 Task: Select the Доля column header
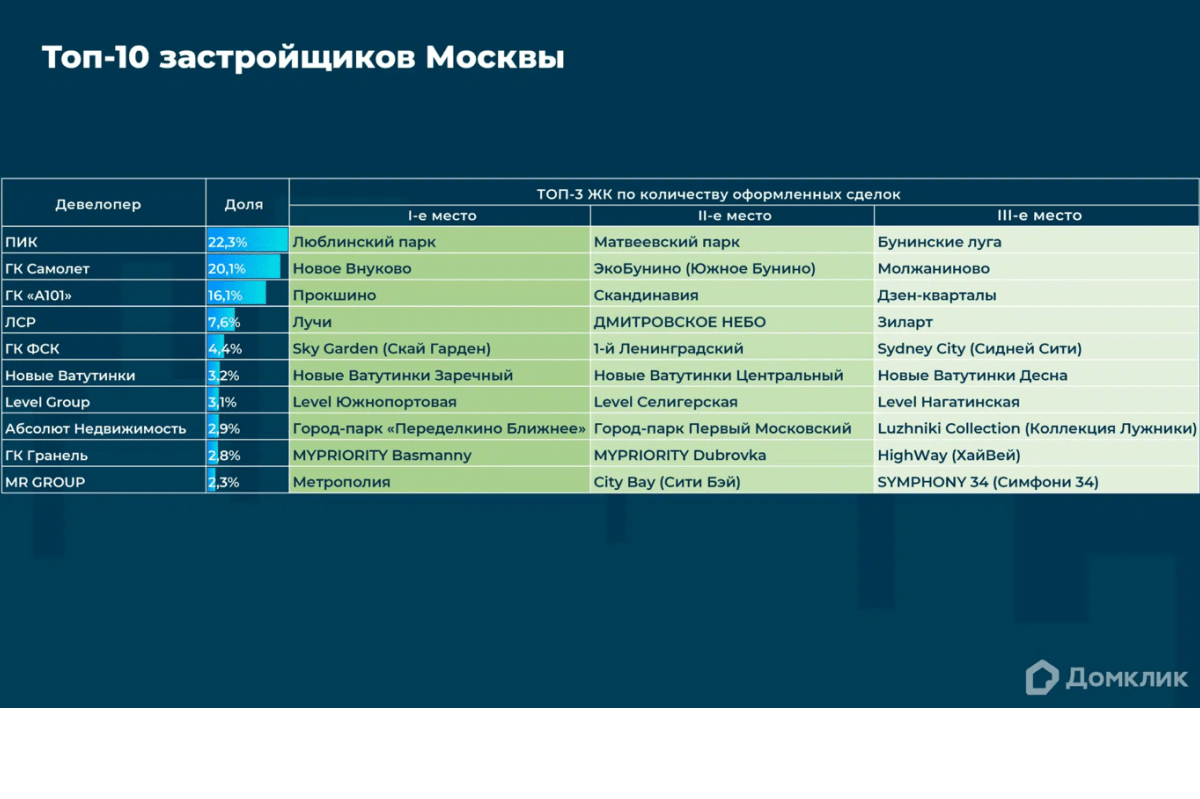[x=244, y=204]
